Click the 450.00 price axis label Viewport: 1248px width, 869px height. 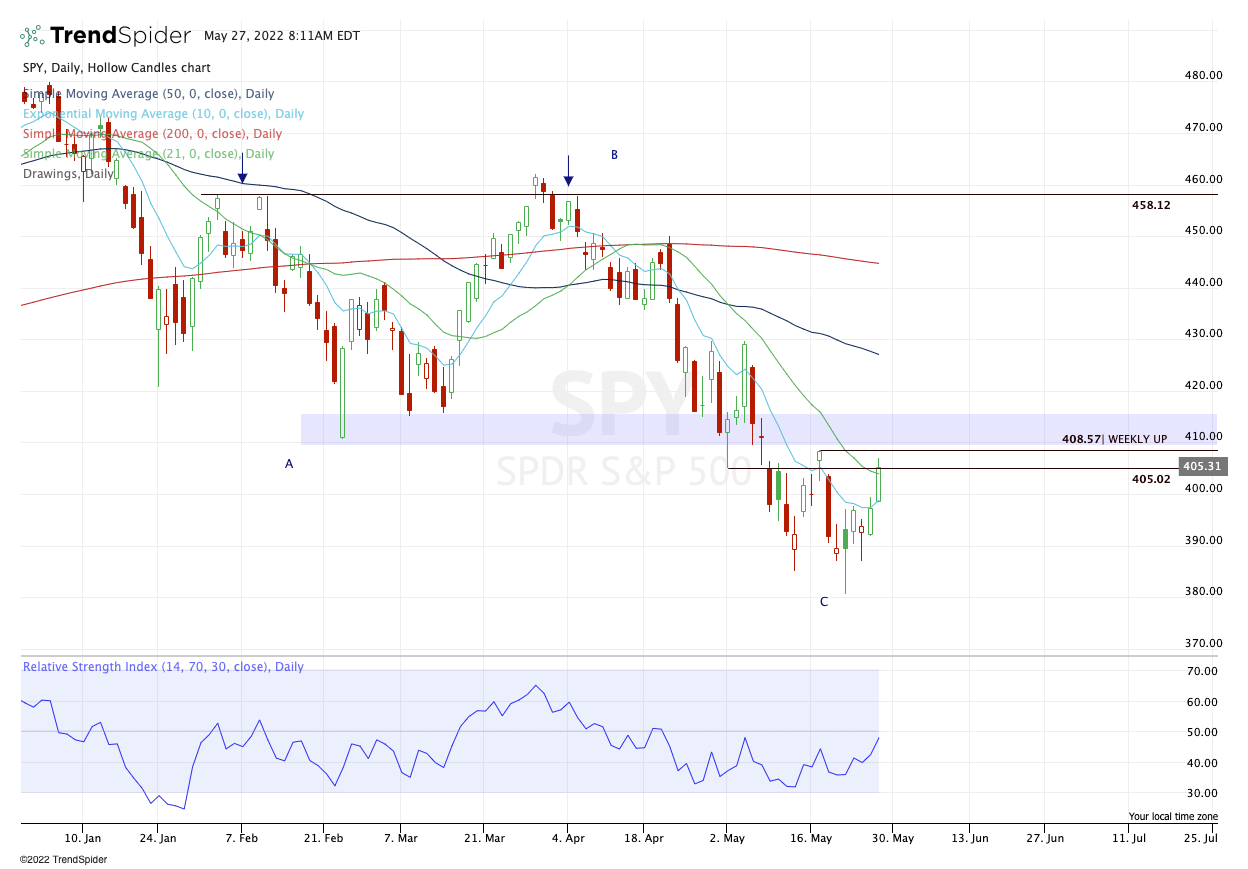1203,230
